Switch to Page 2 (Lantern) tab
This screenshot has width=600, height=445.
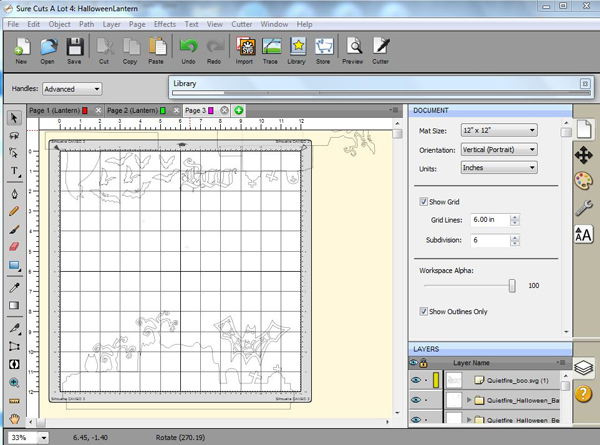(134, 110)
